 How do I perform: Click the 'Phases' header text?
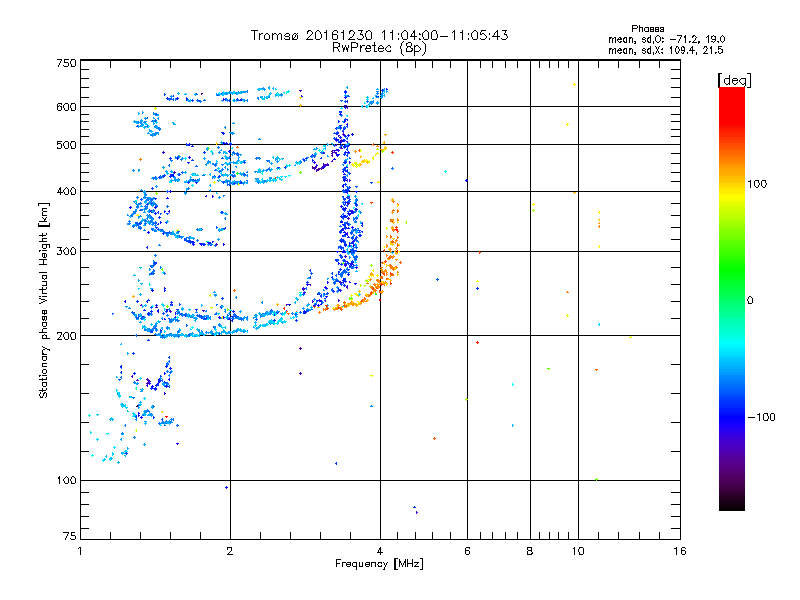click(647, 29)
